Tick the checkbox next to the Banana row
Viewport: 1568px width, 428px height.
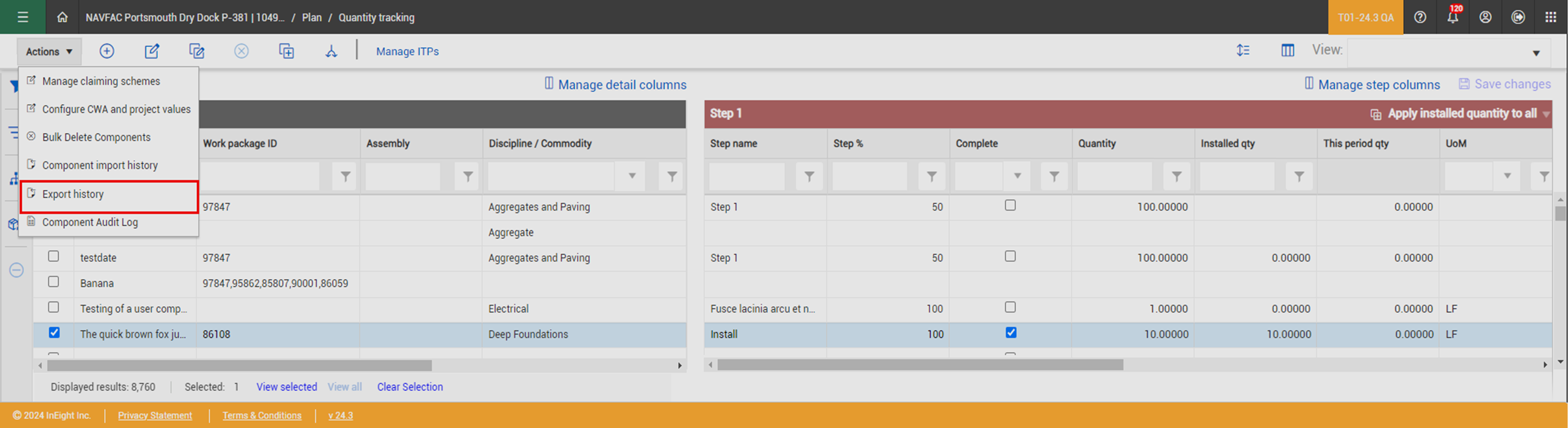click(54, 282)
